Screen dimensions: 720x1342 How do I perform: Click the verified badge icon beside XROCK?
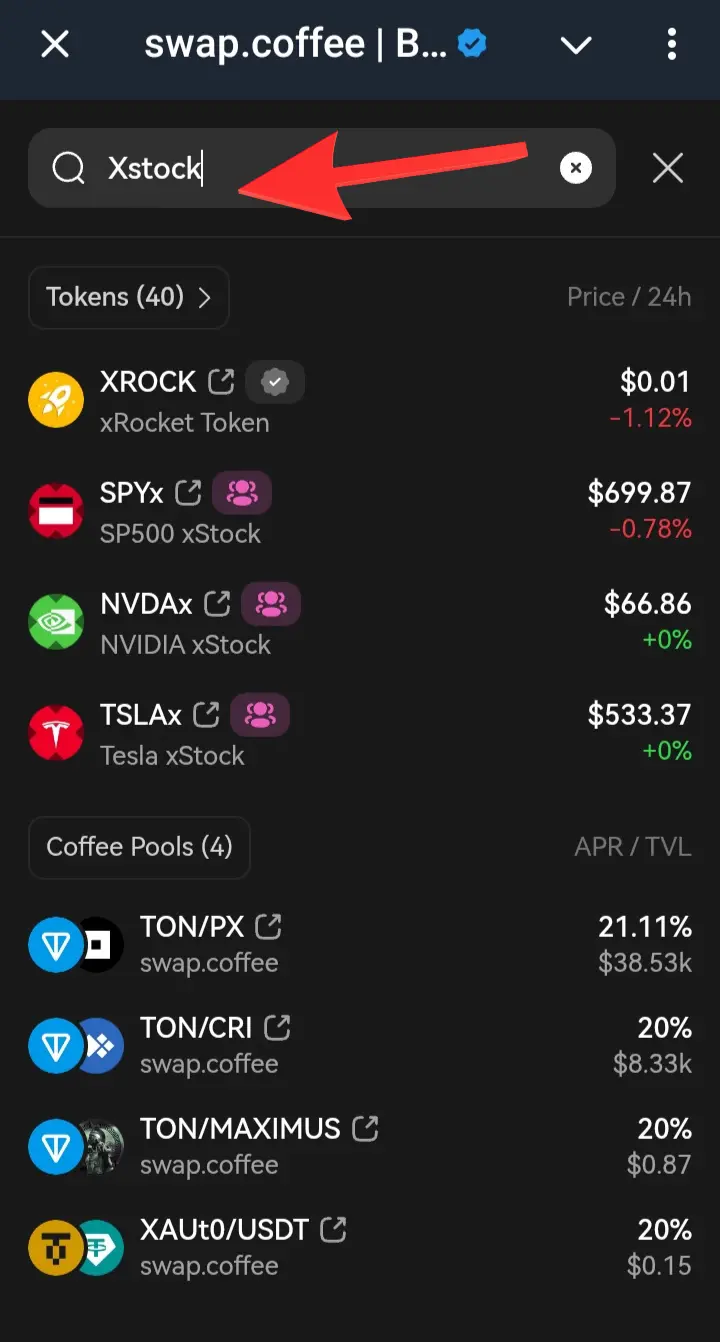coord(275,381)
